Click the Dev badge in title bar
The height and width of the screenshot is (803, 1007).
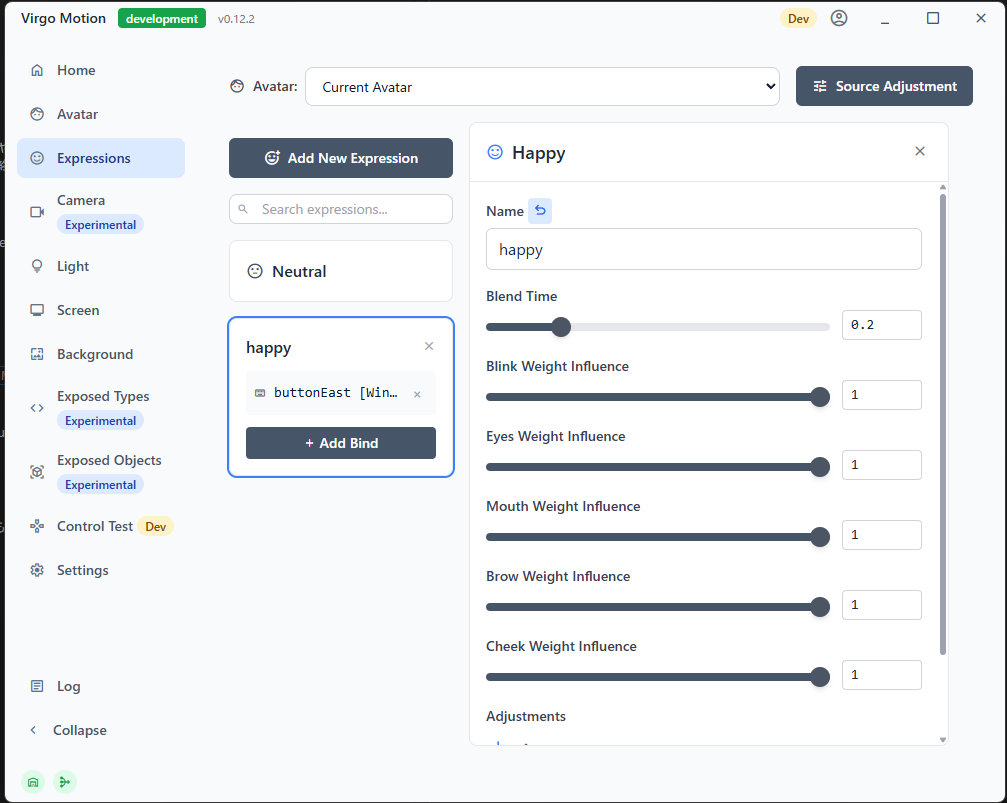[798, 18]
